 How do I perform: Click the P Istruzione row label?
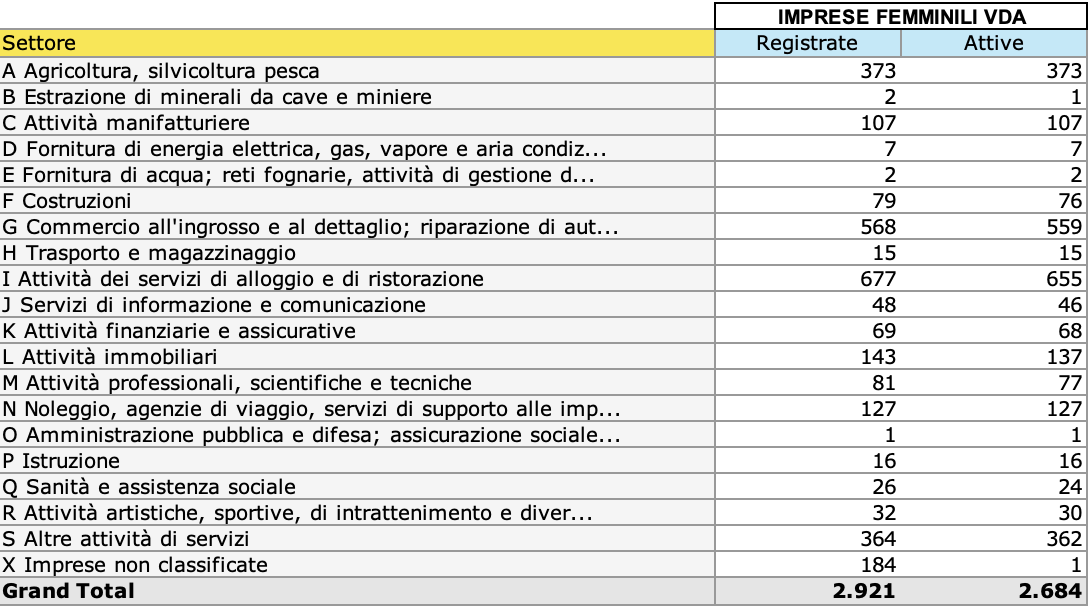click(x=62, y=461)
